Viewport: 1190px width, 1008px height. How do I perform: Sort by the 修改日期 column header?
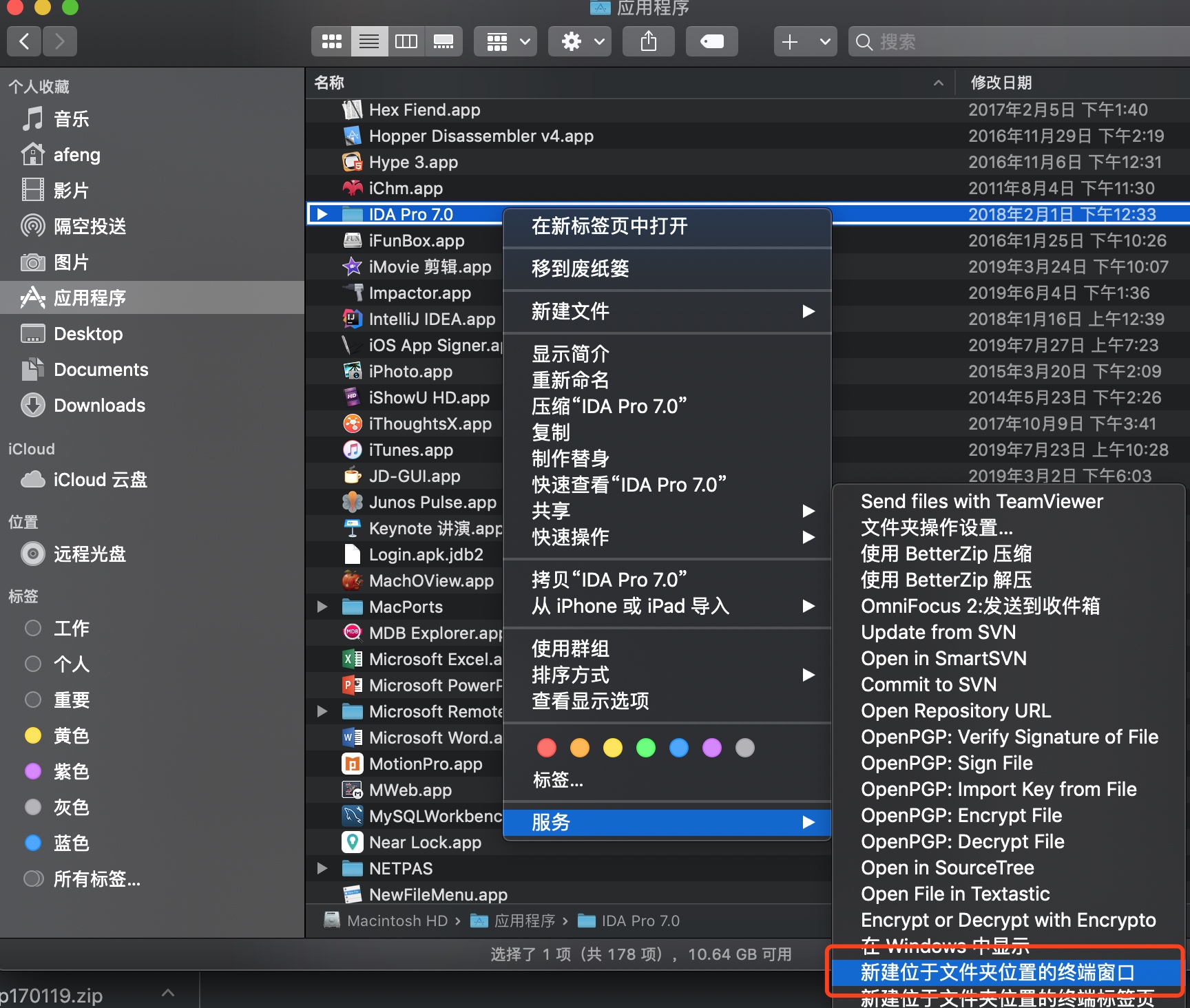1072,83
